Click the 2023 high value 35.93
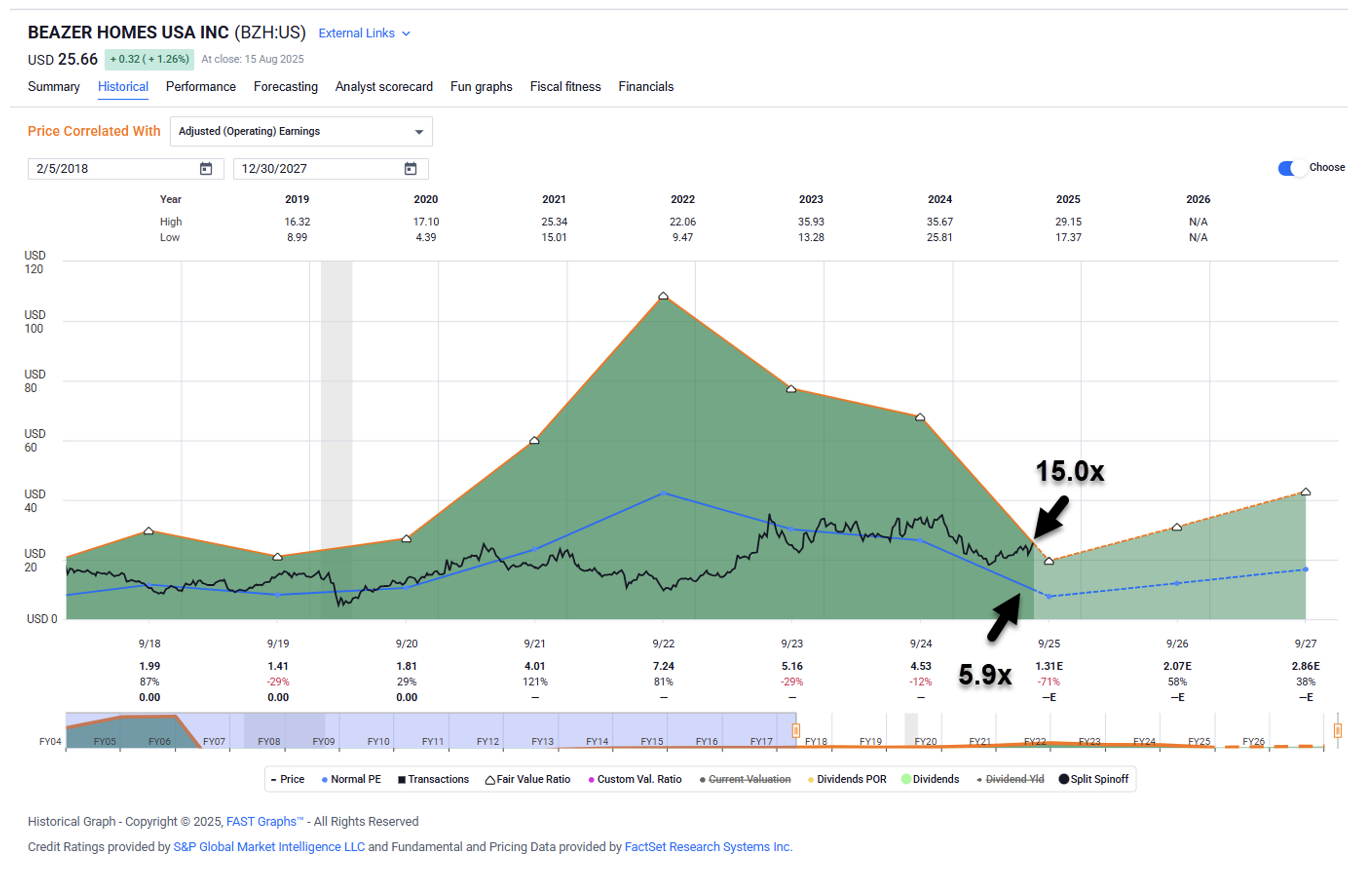The width and height of the screenshot is (1372, 870). [811, 222]
